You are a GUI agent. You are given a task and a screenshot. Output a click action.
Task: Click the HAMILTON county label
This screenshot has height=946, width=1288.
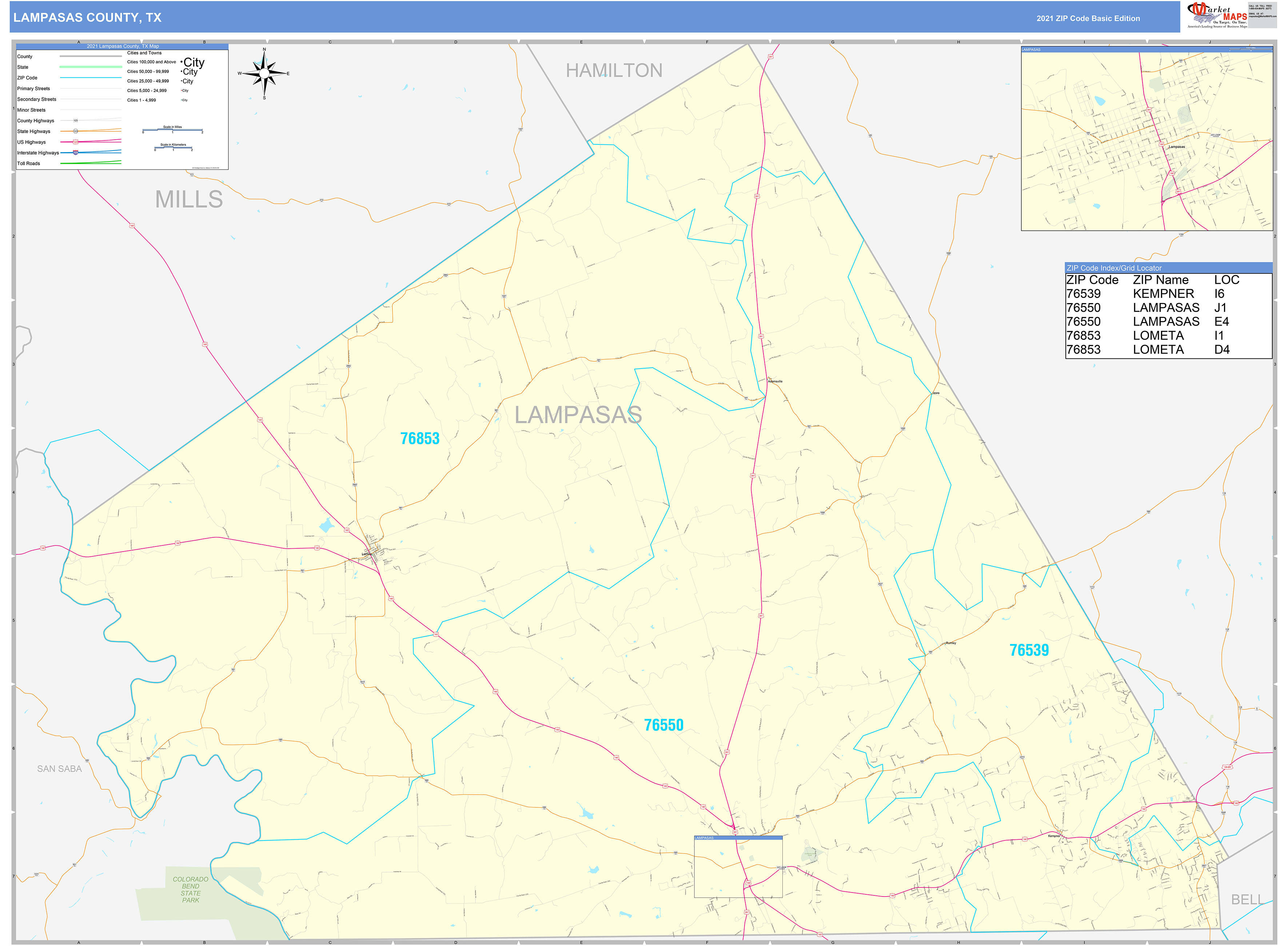click(614, 71)
